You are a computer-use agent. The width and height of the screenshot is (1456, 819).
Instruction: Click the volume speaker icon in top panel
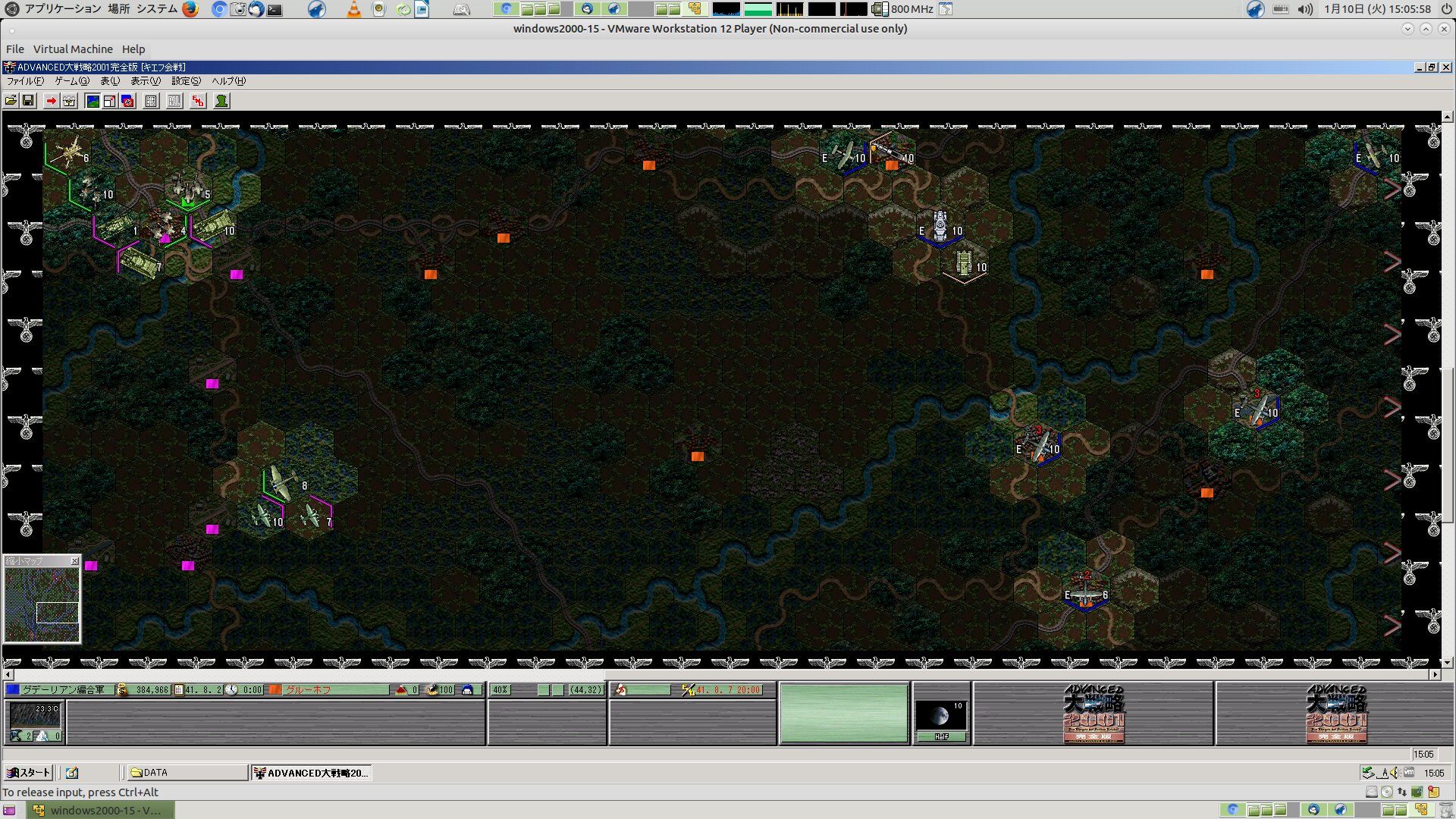pyautogui.click(x=1305, y=9)
